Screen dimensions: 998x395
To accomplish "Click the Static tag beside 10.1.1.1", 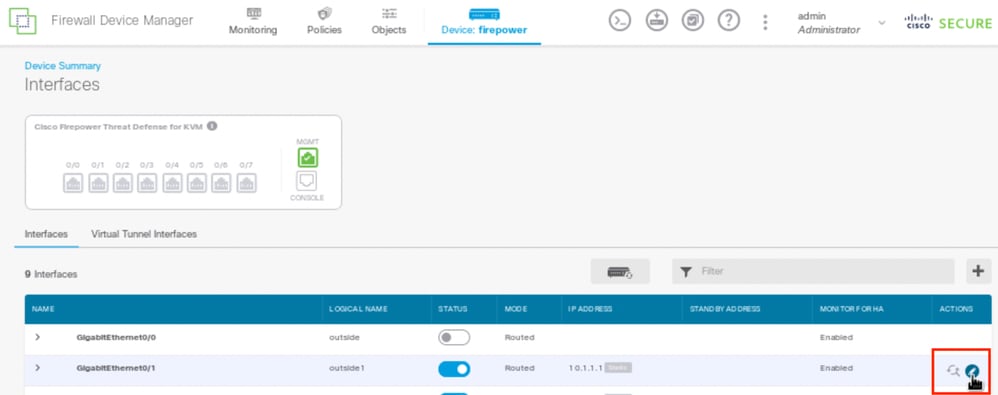I will 618,368.
